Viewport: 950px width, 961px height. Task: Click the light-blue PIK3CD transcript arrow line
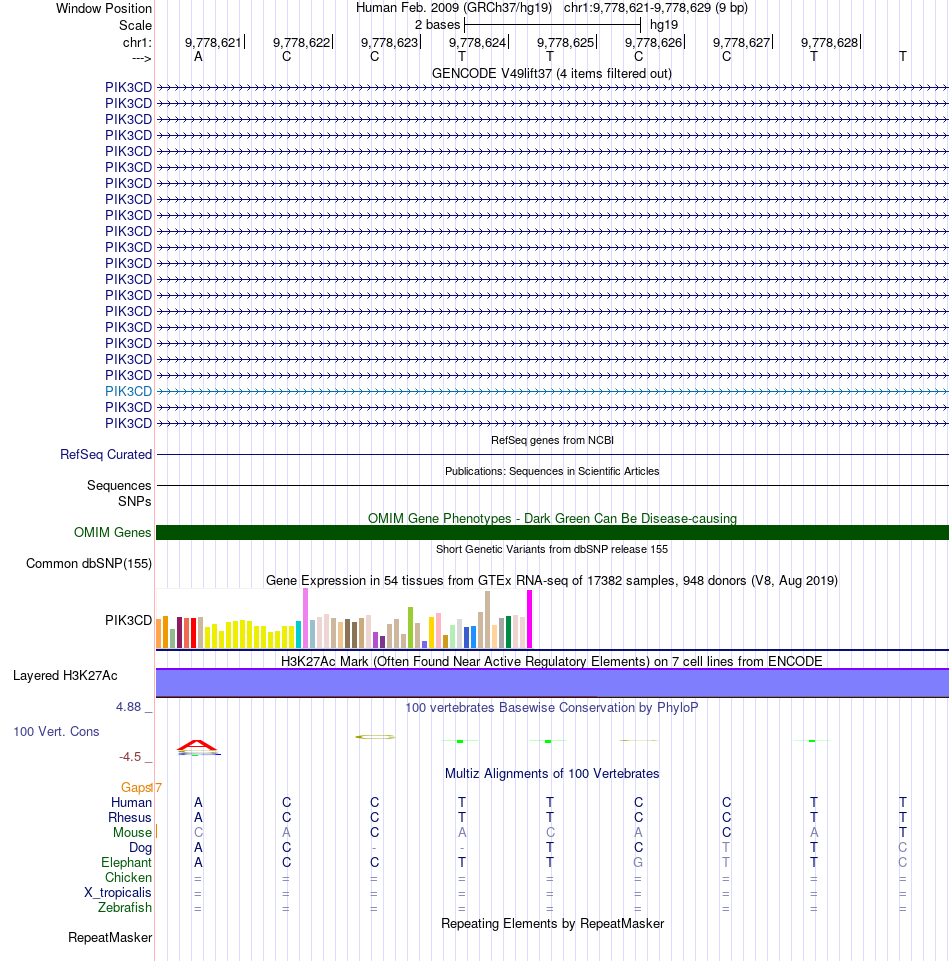[x=552, y=391]
